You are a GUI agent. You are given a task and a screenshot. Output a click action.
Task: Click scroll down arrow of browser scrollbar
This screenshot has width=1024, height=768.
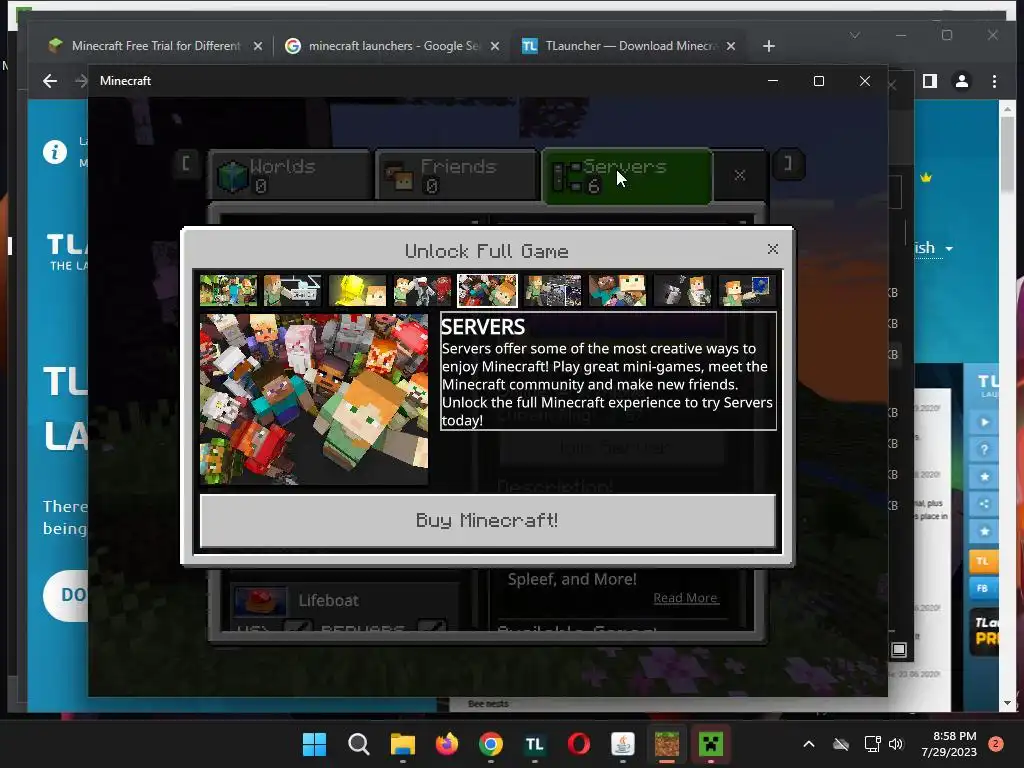[x=1007, y=703]
